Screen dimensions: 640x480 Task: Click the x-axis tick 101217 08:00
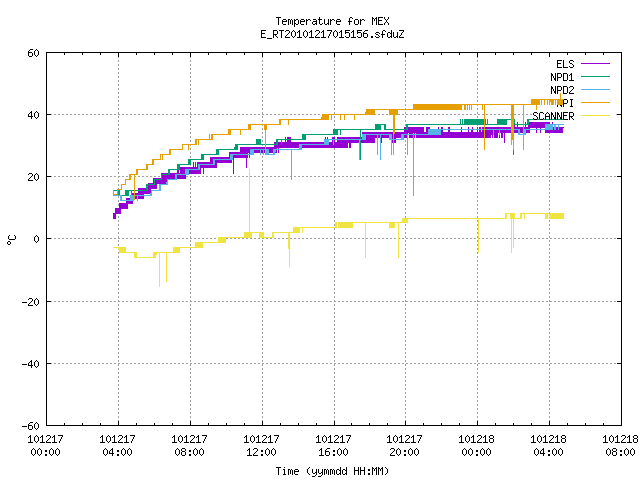[x=189, y=446]
